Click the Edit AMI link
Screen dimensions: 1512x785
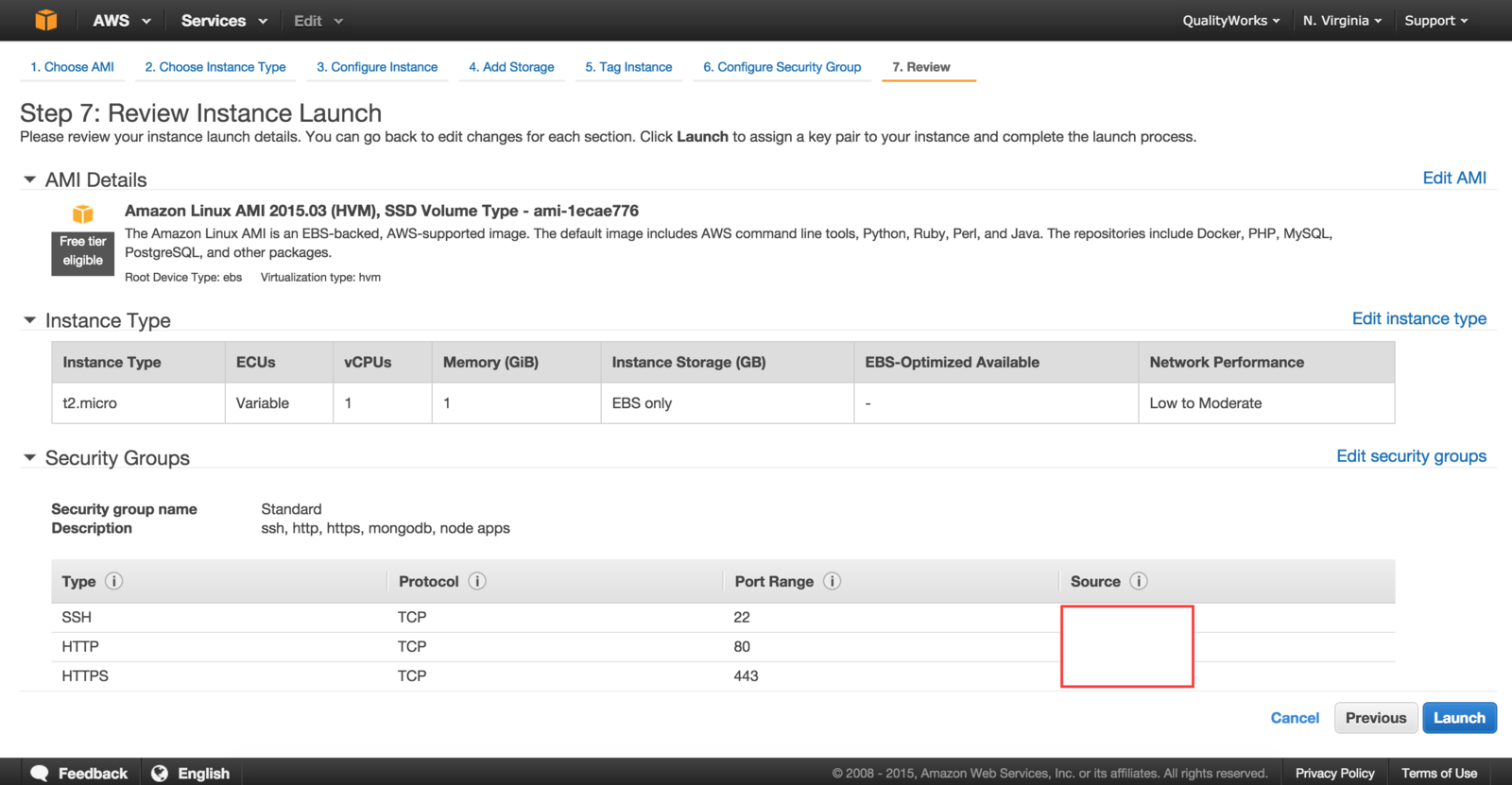pos(1454,178)
